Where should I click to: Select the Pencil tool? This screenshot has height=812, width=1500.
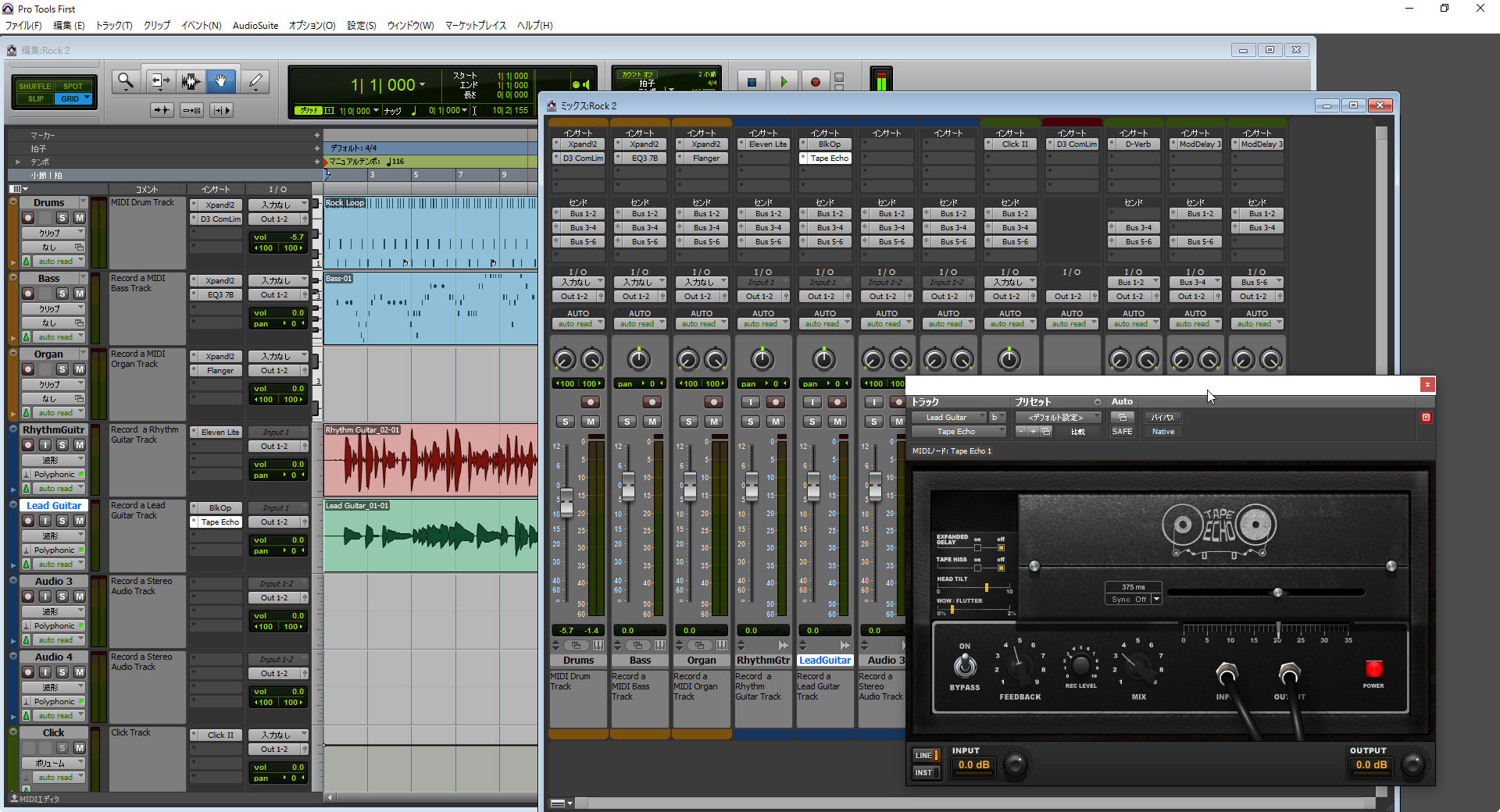pos(255,81)
